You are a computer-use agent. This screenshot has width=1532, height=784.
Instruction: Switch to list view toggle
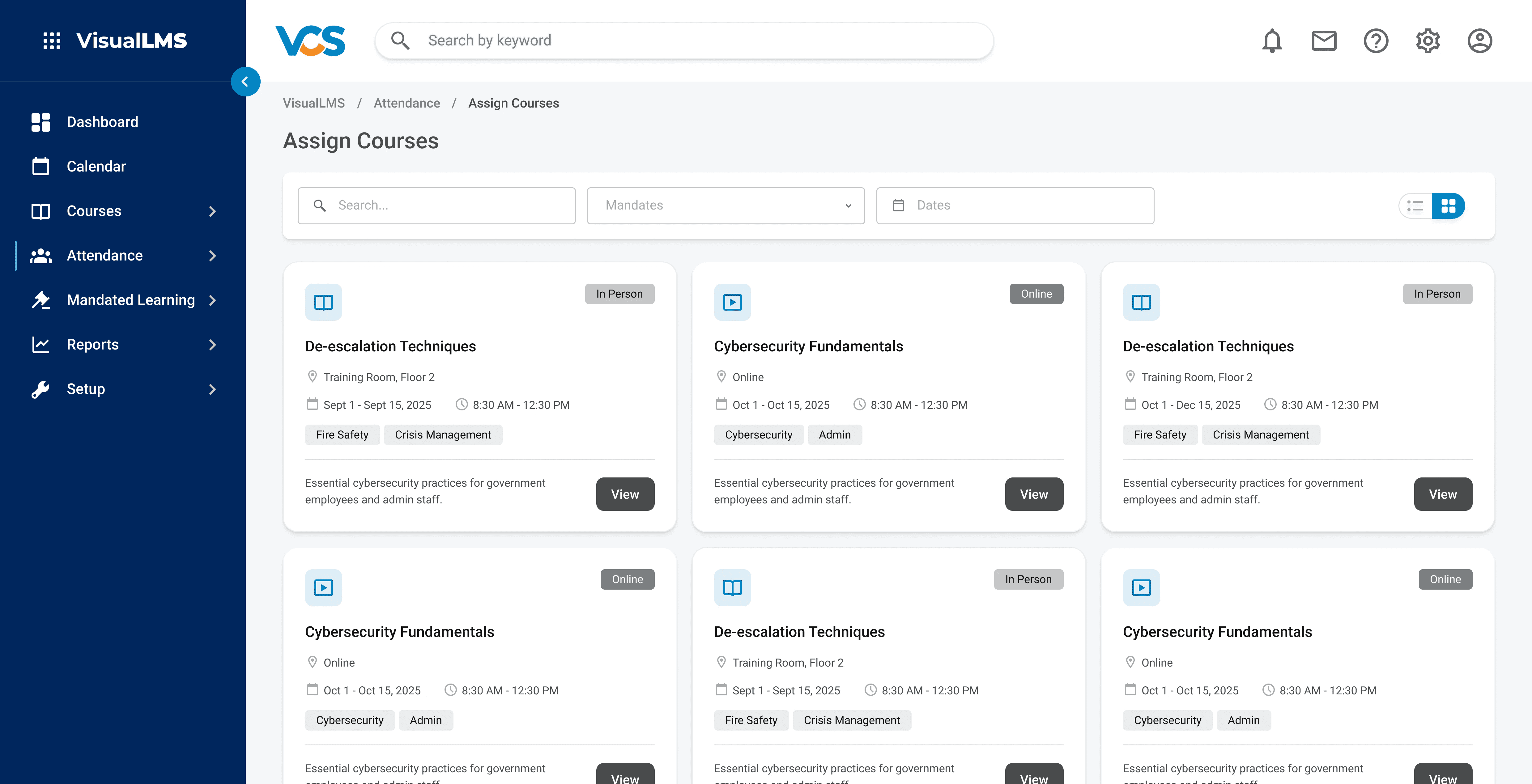point(1415,206)
